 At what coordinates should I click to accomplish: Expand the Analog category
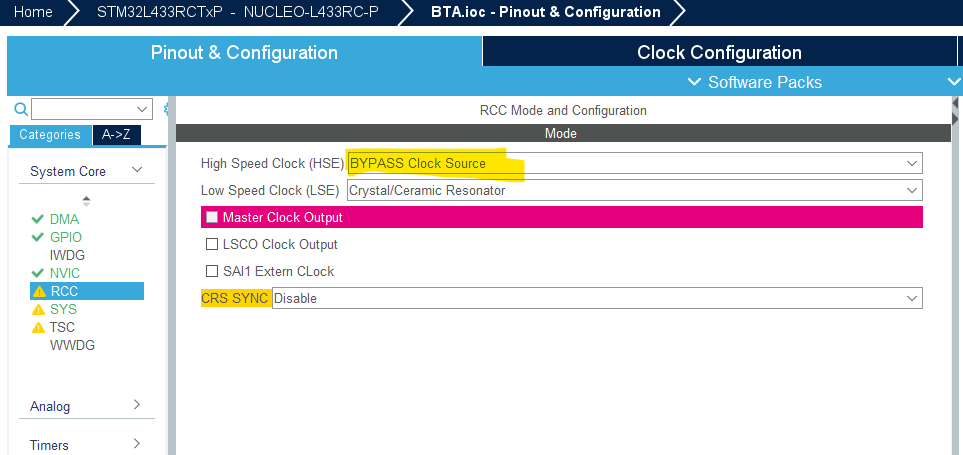[86, 406]
